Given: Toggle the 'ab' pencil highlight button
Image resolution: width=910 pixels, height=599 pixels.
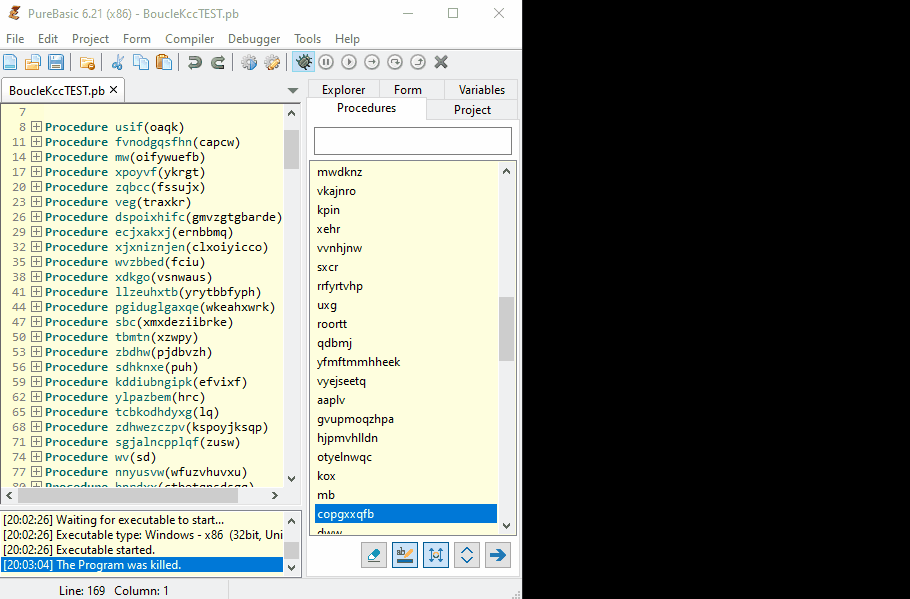Looking at the screenshot, I should point(405,555).
